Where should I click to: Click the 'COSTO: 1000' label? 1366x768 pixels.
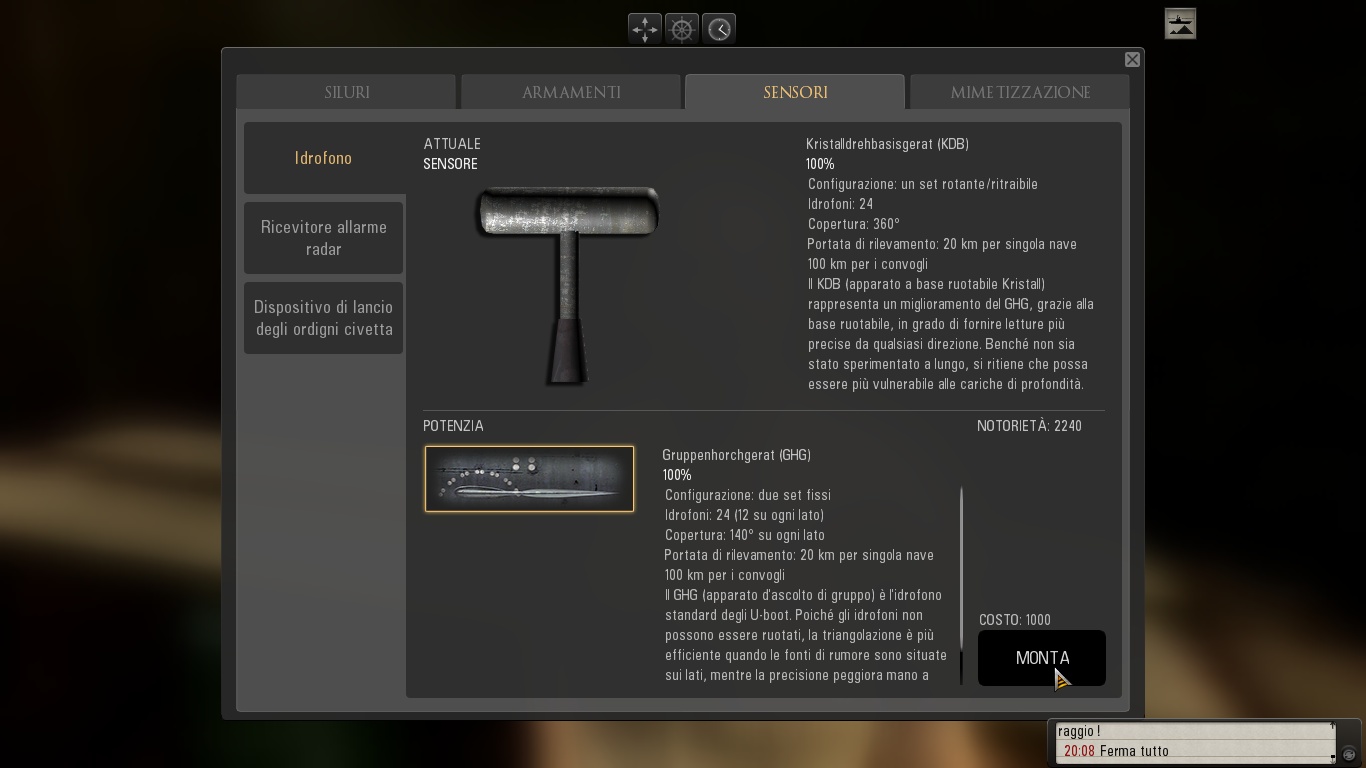(1015, 620)
